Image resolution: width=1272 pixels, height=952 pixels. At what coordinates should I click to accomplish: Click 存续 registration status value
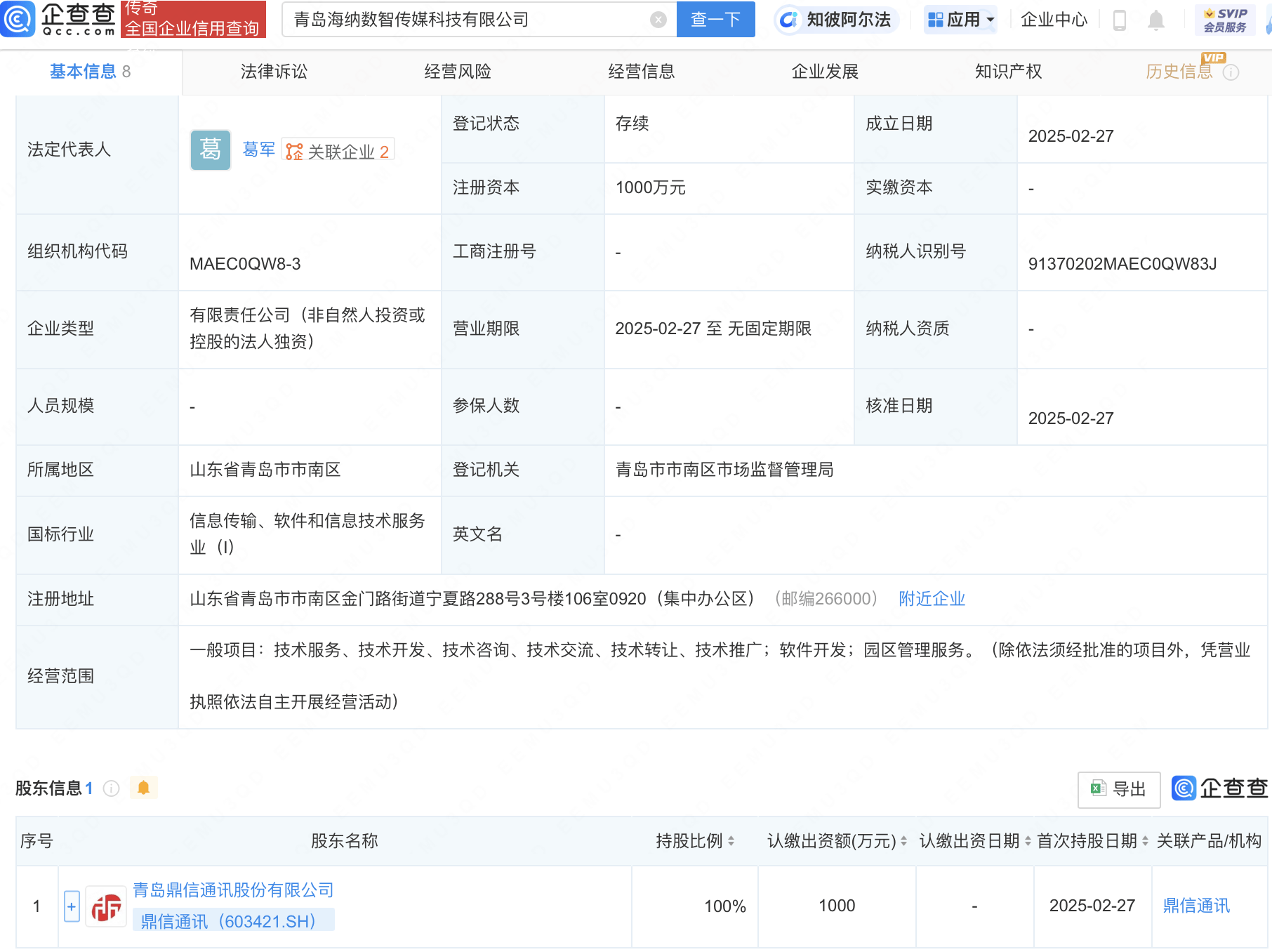click(x=632, y=124)
